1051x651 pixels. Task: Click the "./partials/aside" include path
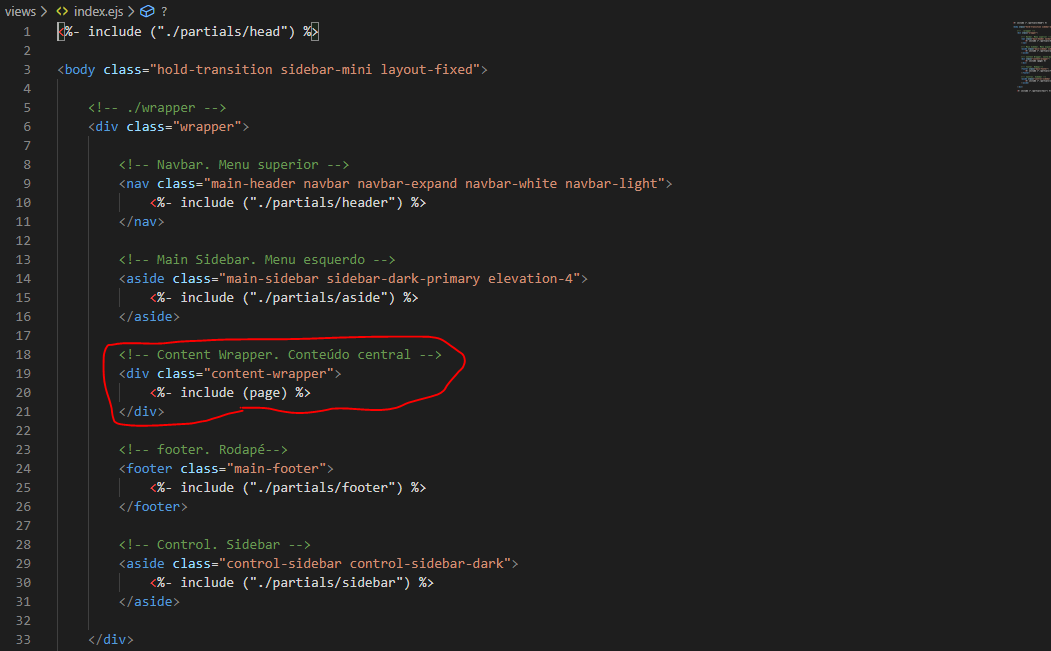click(318, 298)
